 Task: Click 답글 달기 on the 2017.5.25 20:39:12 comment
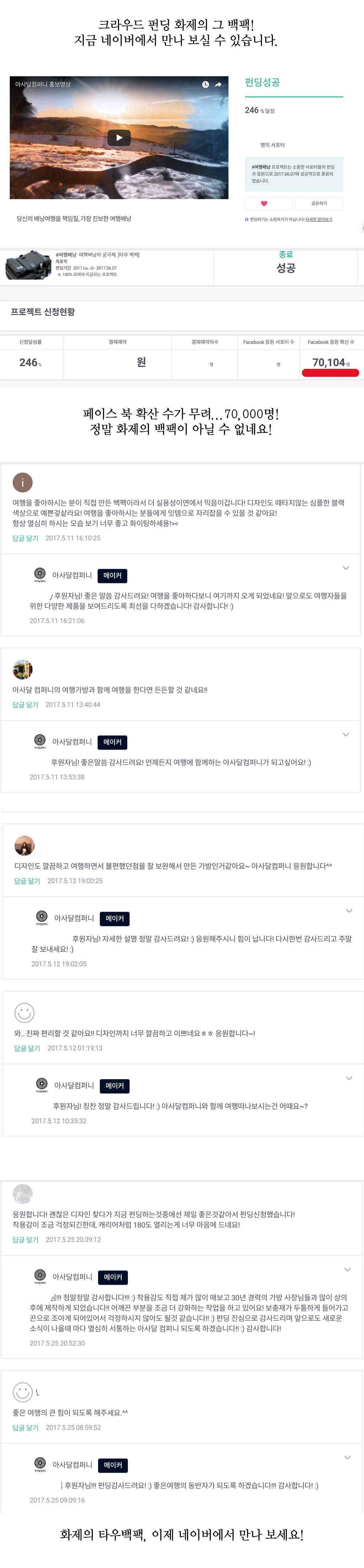tap(26, 1239)
